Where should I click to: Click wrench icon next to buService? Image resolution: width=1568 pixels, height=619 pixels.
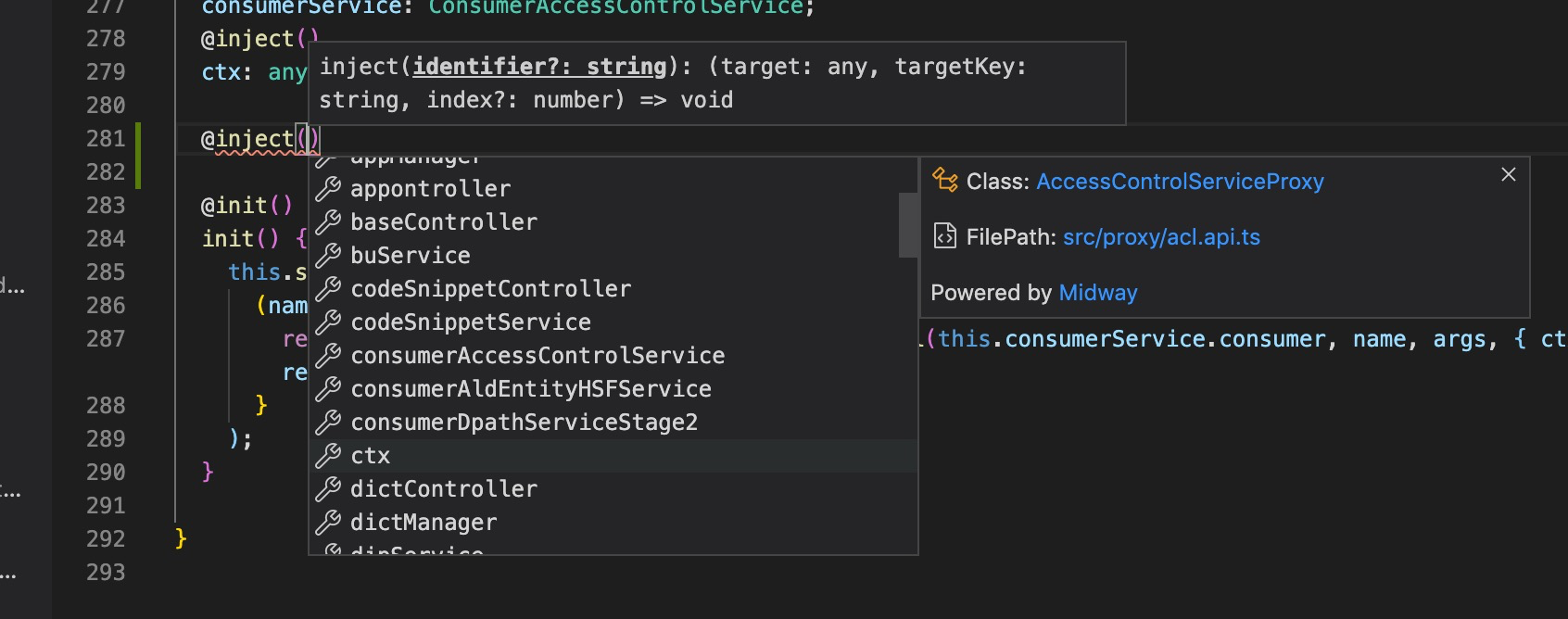pos(328,256)
